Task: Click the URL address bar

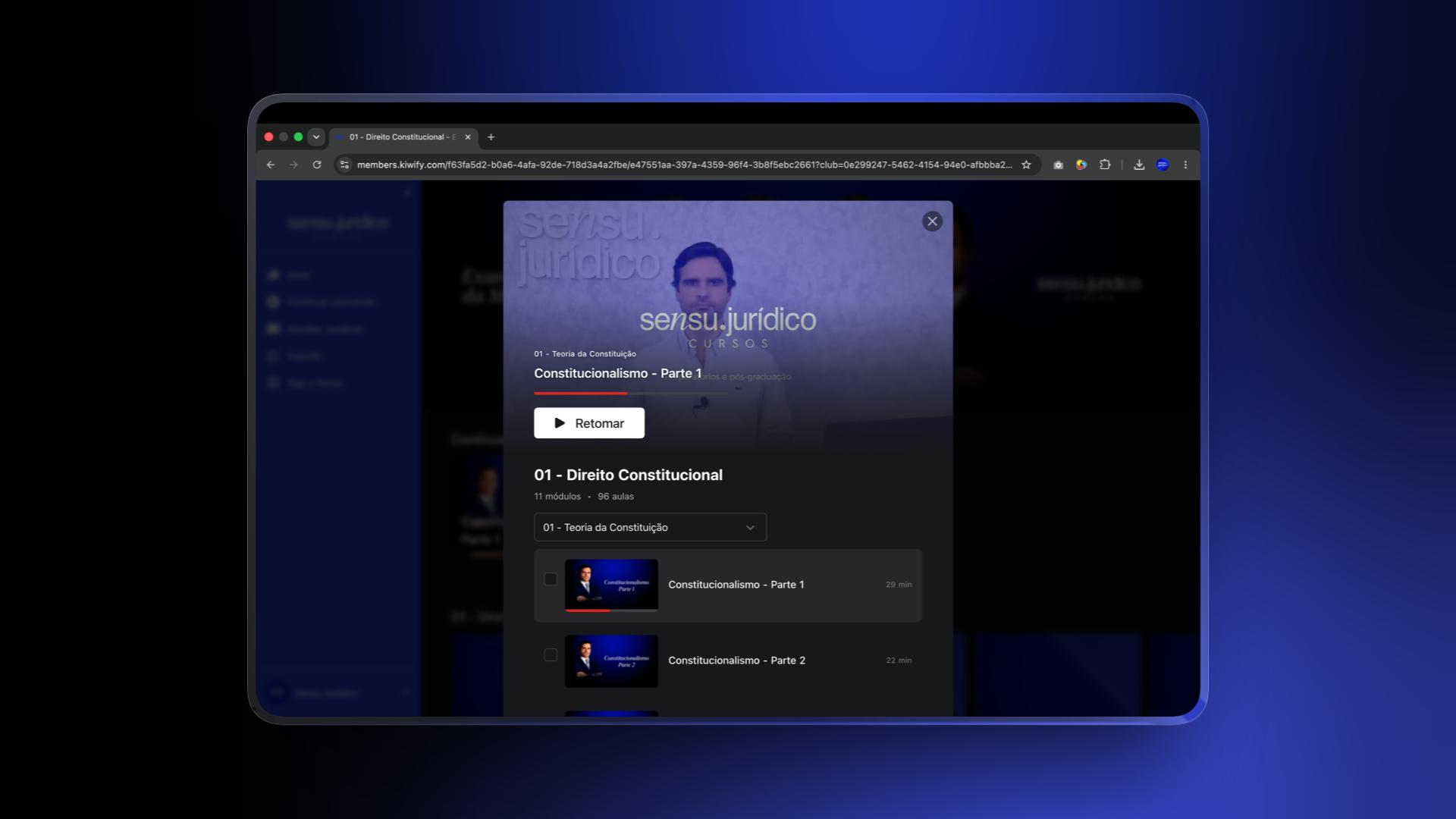Action: (684, 165)
